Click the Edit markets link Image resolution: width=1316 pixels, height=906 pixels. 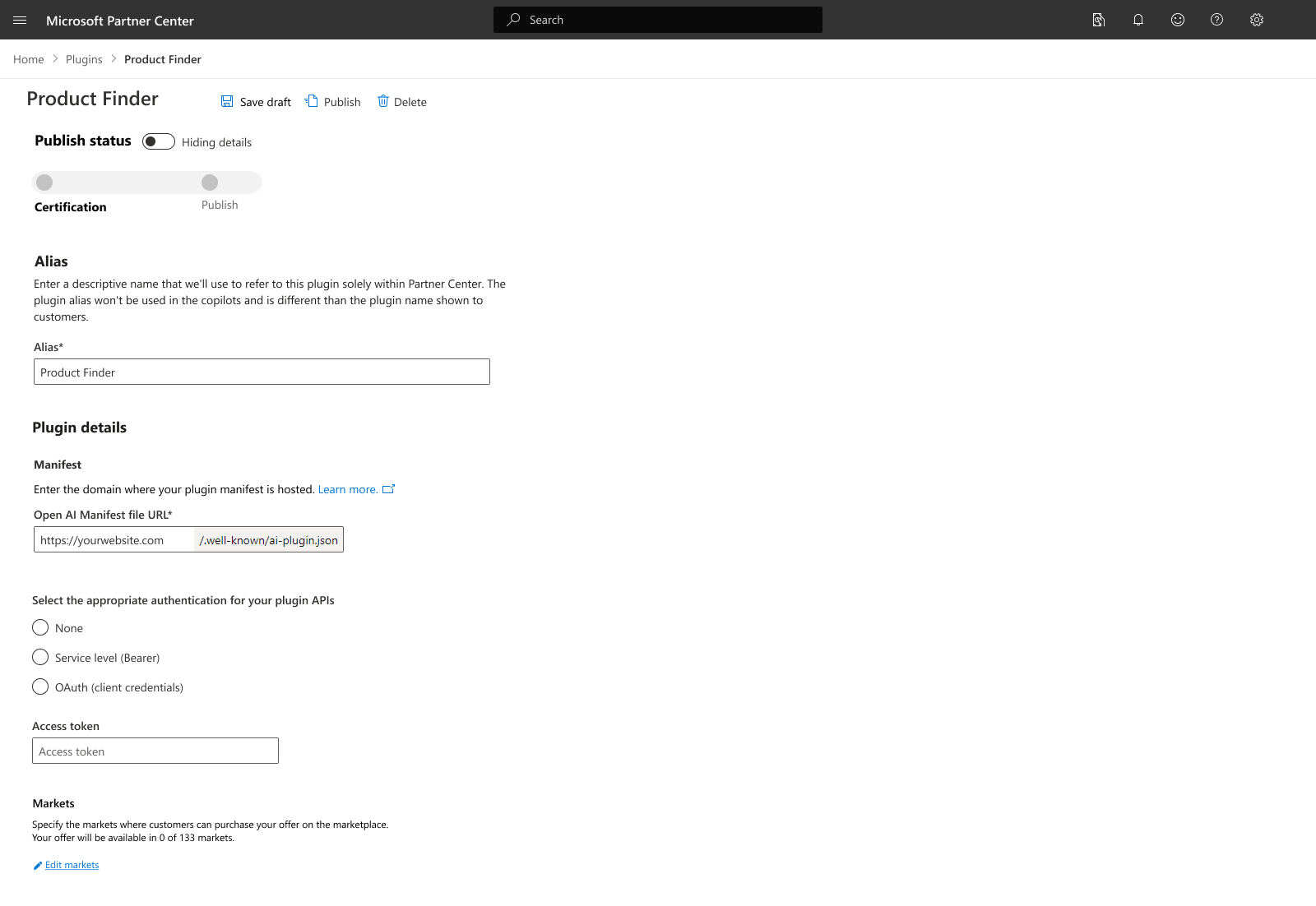pyautogui.click(x=72, y=865)
